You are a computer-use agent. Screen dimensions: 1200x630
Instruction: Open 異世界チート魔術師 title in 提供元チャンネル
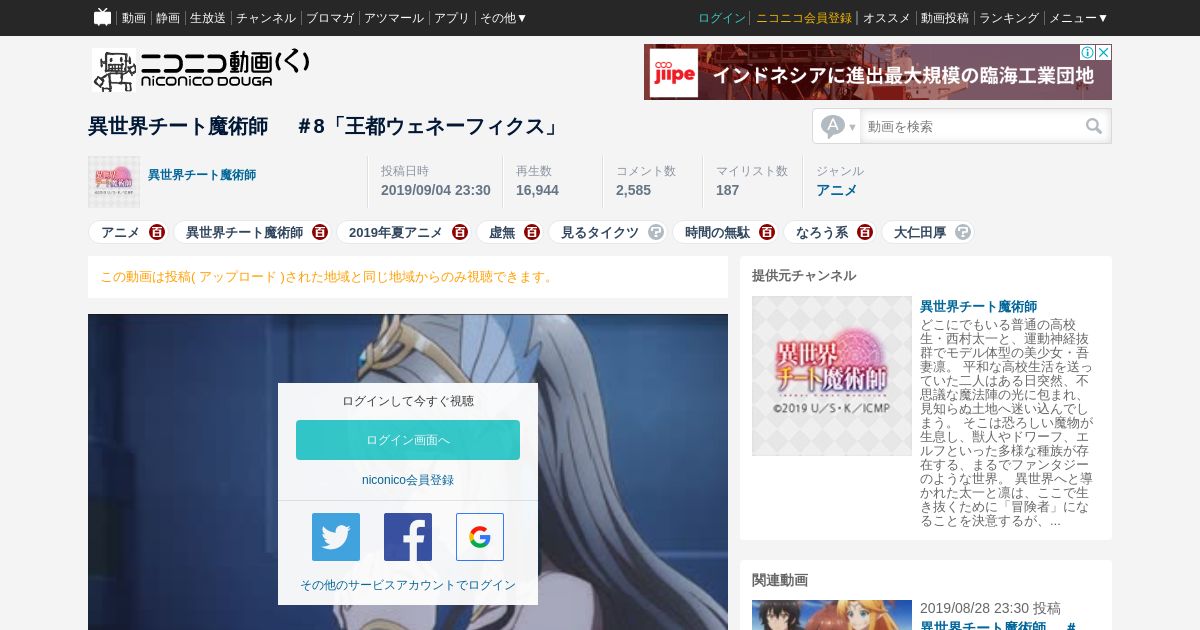click(x=979, y=306)
